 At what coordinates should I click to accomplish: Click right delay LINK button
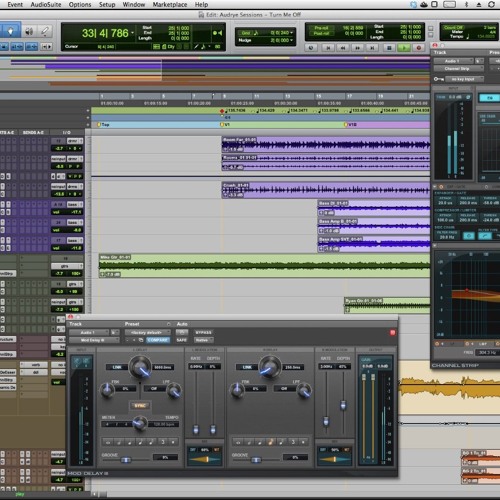tap(247, 367)
